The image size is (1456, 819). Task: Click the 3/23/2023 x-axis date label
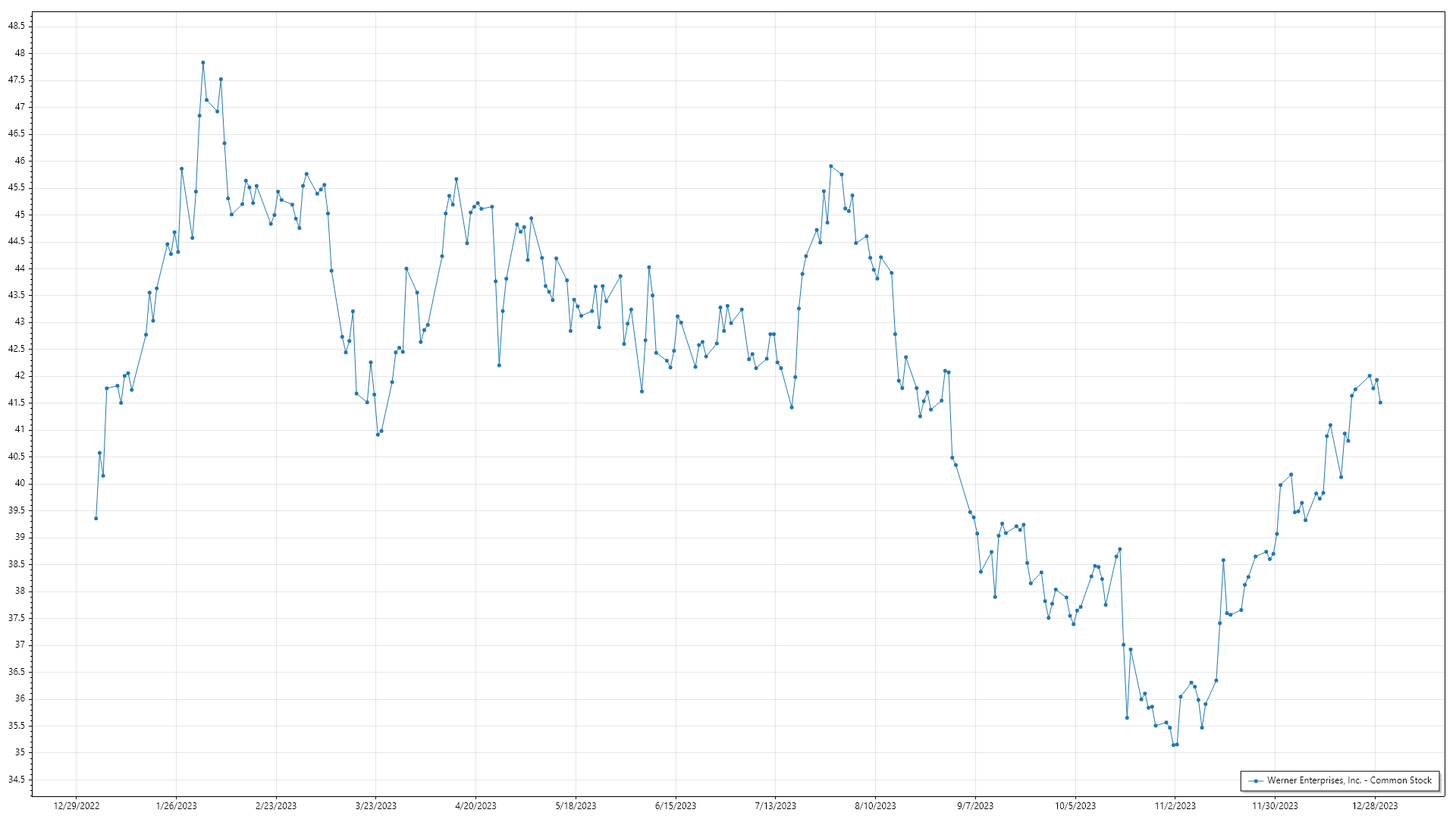376,806
